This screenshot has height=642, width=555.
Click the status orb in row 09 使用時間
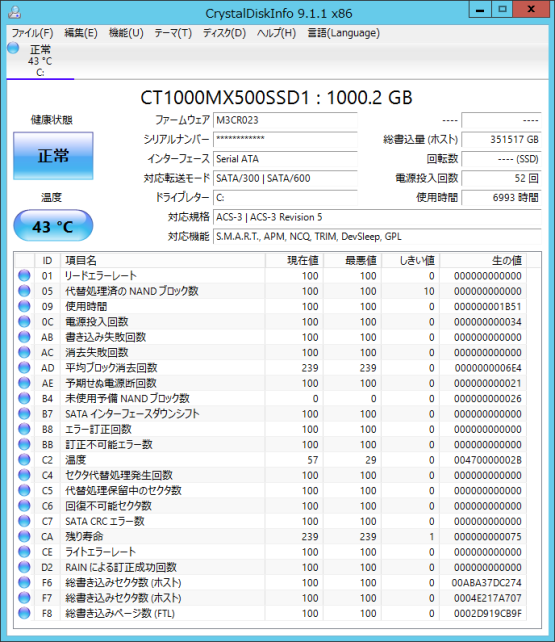click(24, 306)
